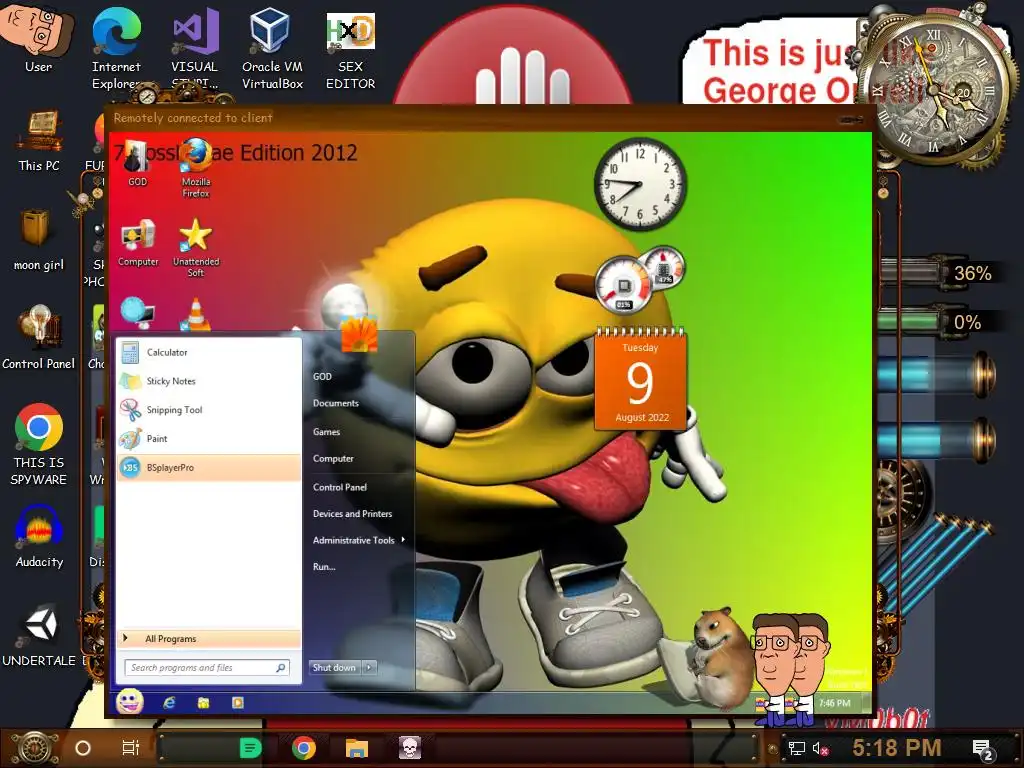
Task: Expand the Administrative Tools submenu arrow
Action: pos(403,539)
